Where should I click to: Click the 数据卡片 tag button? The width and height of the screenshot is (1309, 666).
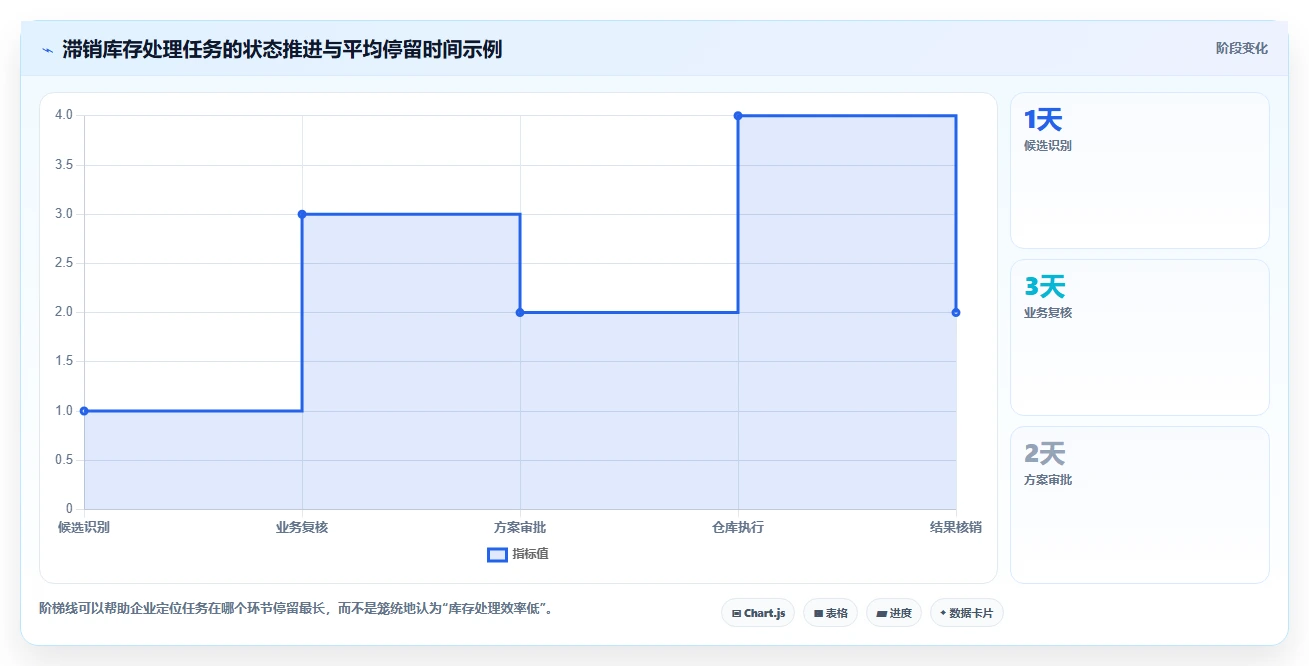point(966,613)
